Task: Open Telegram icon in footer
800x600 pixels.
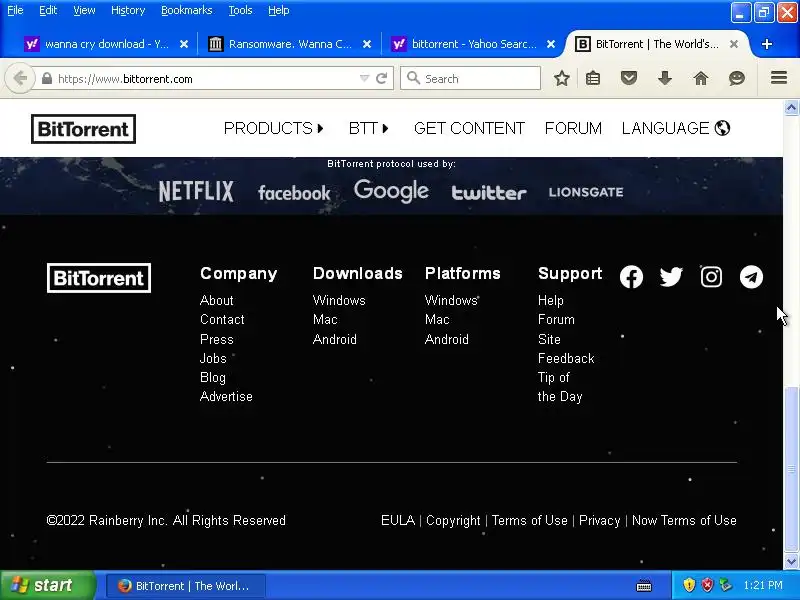Action: click(x=751, y=277)
